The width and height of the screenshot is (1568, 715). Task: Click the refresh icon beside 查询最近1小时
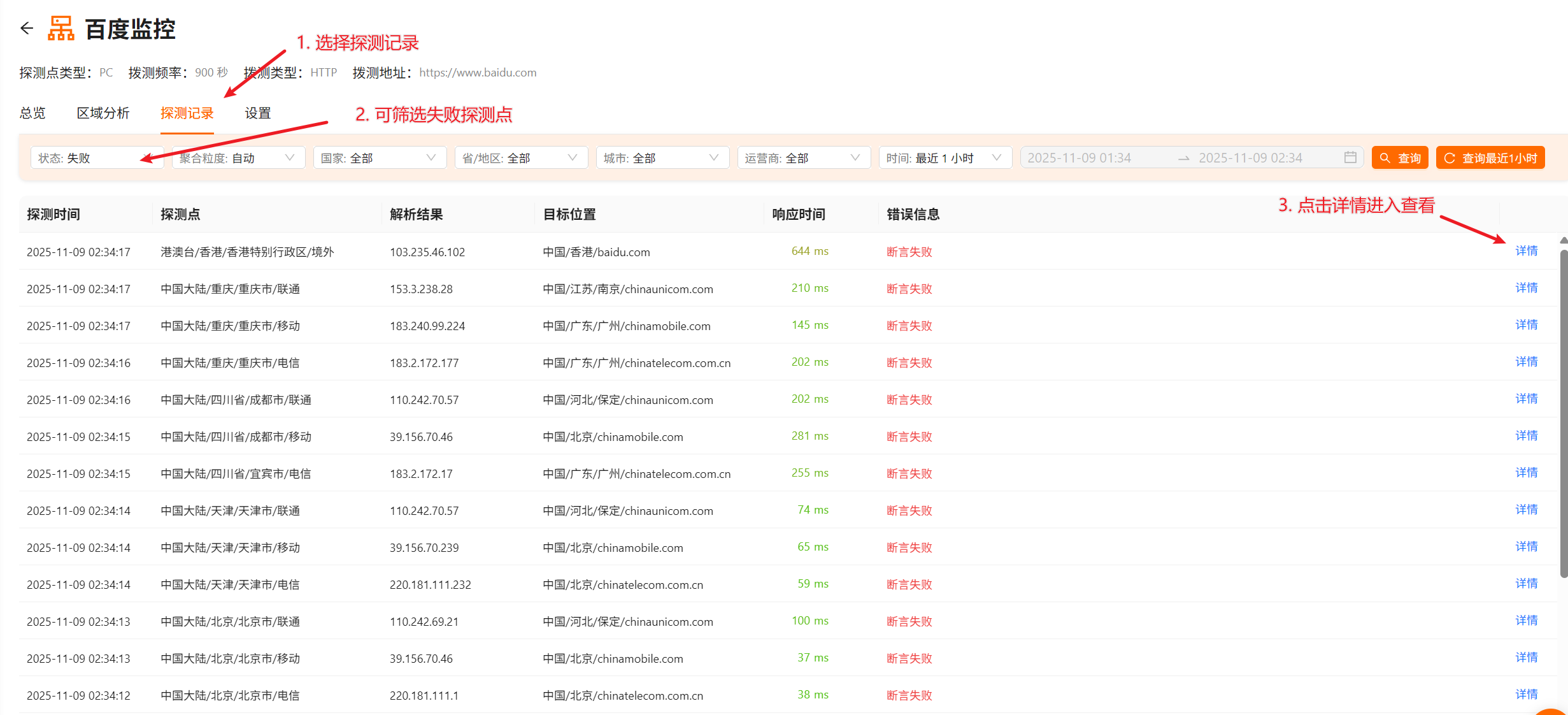[x=1450, y=157]
